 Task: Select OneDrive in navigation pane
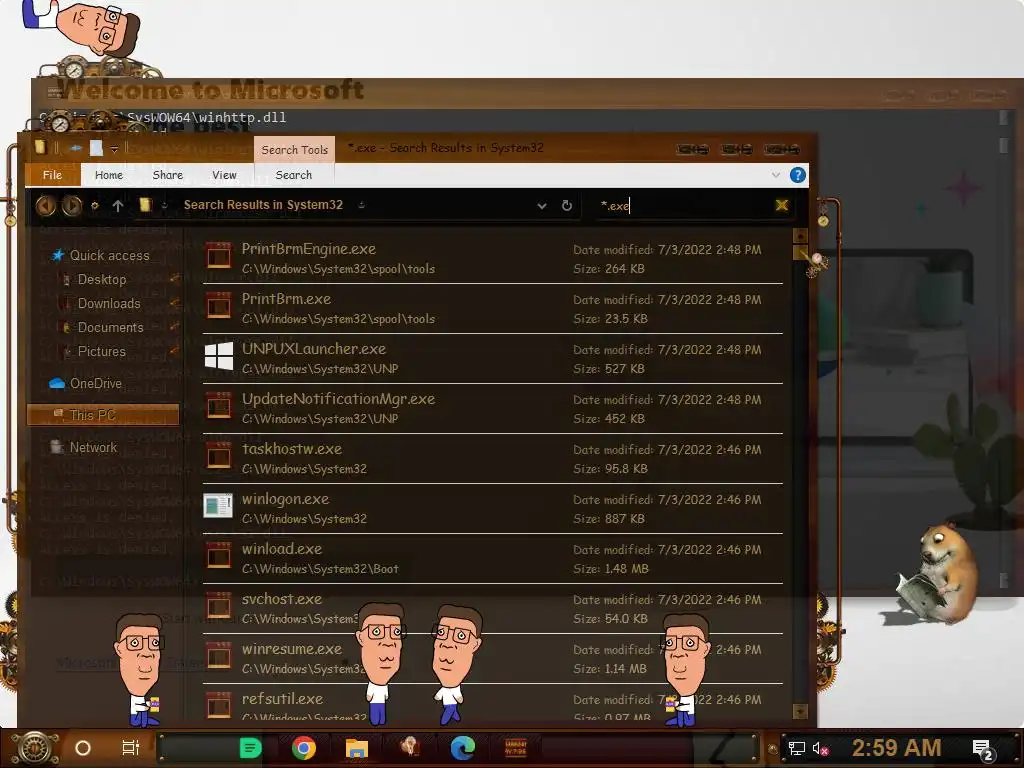pyautogui.click(x=95, y=383)
